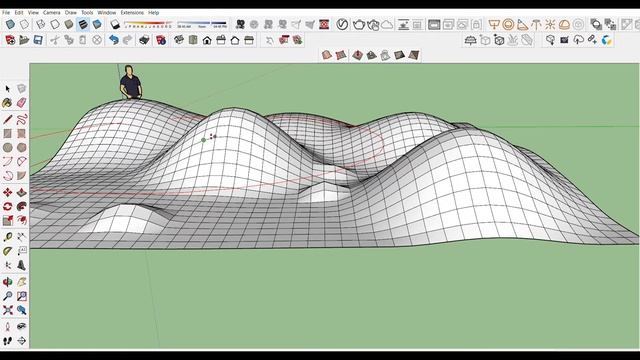The width and height of the screenshot is (640, 360).
Task: Select the Freehand tool
Action: pyautogui.click(x=22, y=119)
